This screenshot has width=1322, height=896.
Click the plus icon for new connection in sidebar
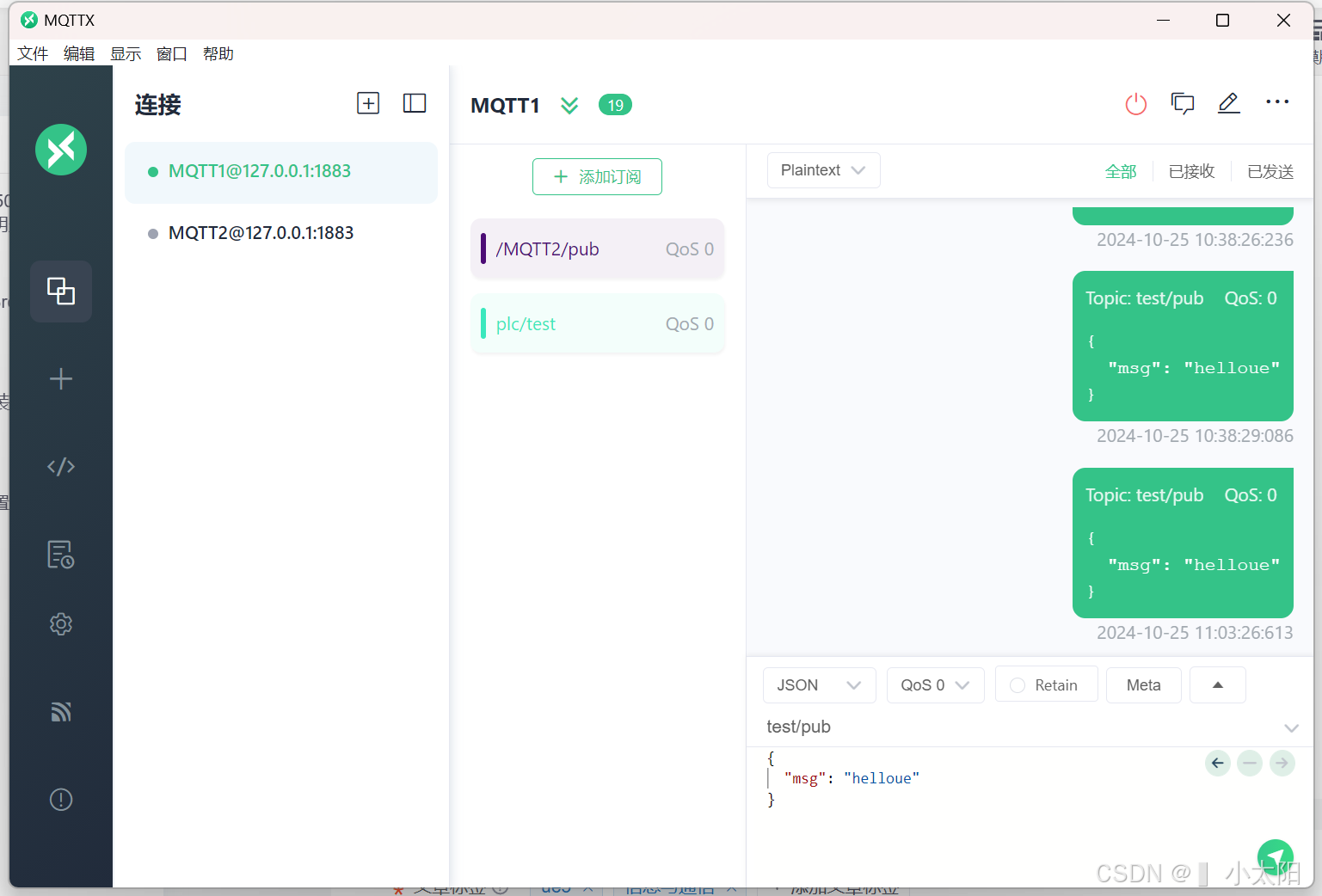61,379
